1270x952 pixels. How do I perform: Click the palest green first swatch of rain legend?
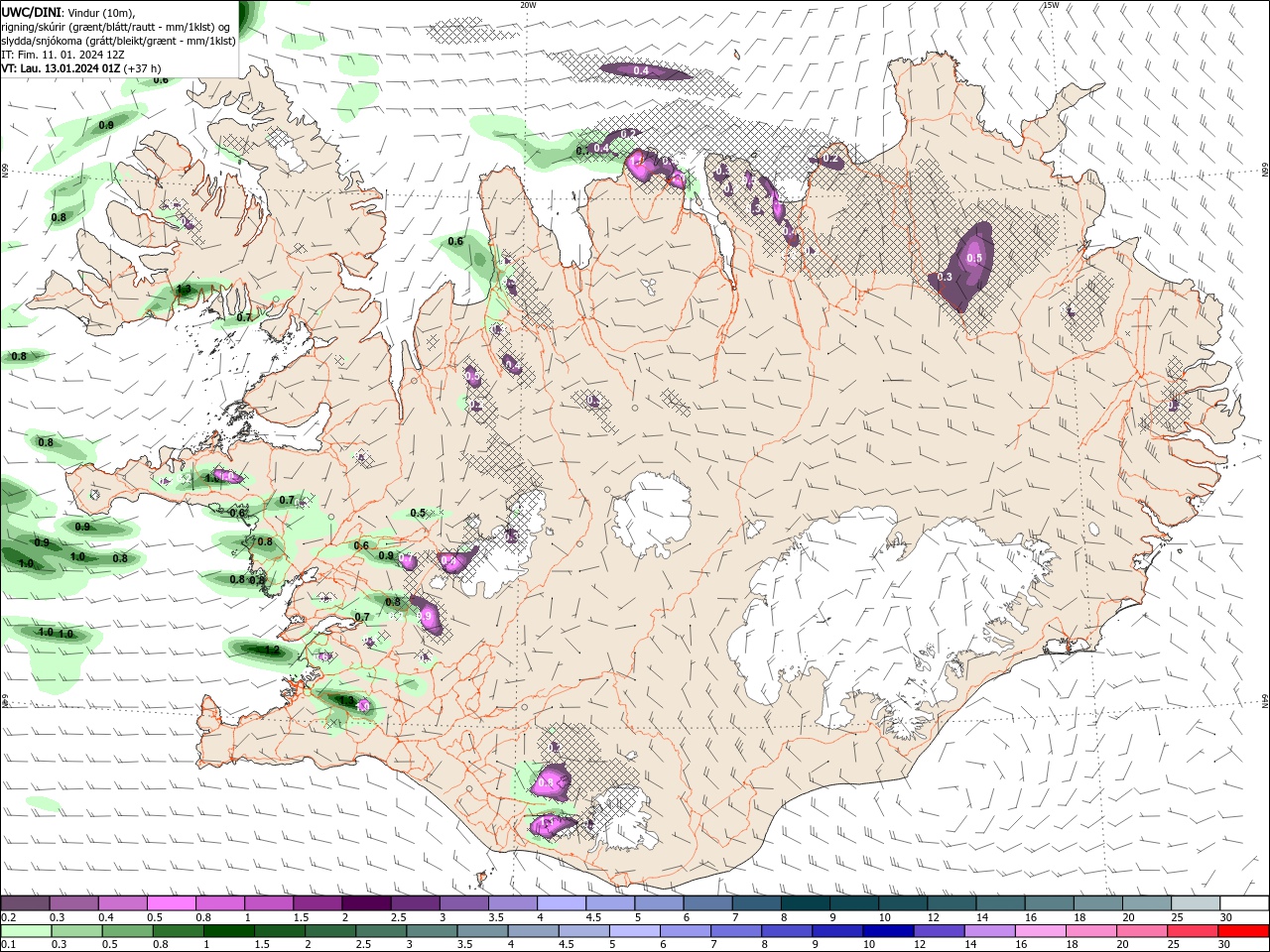[27, 932]
